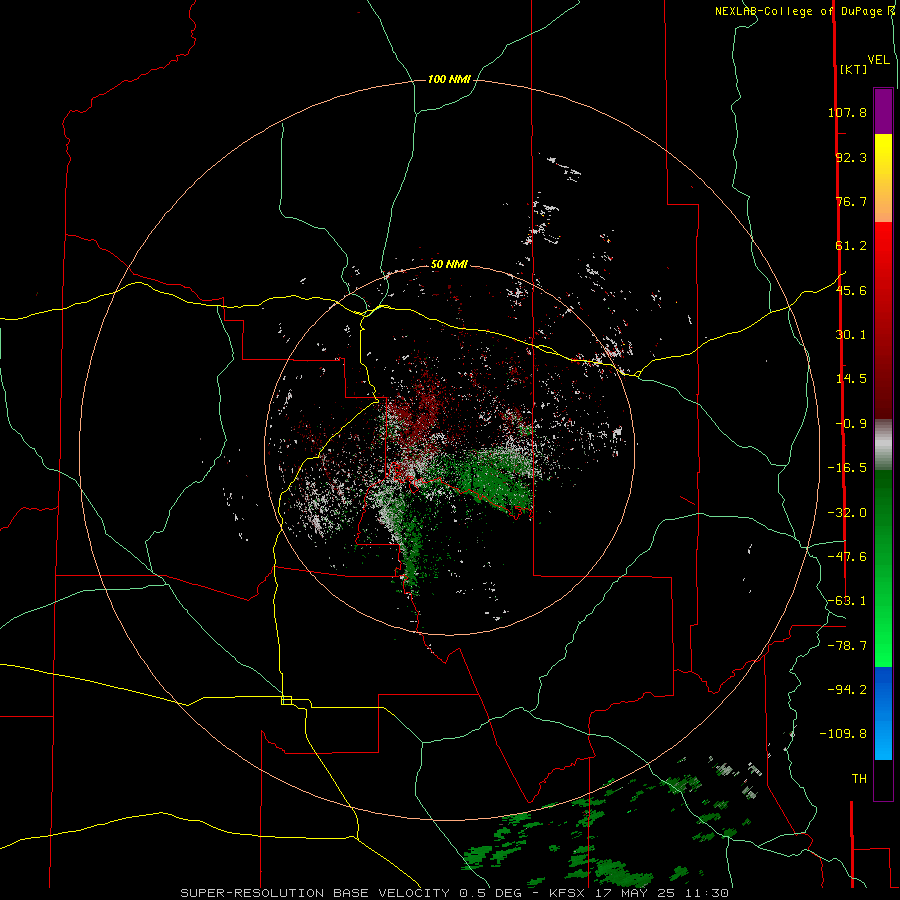This screenshot has height=900, width=900.
Task: Click the TH range-folded legend label
Action: [859, 778]
